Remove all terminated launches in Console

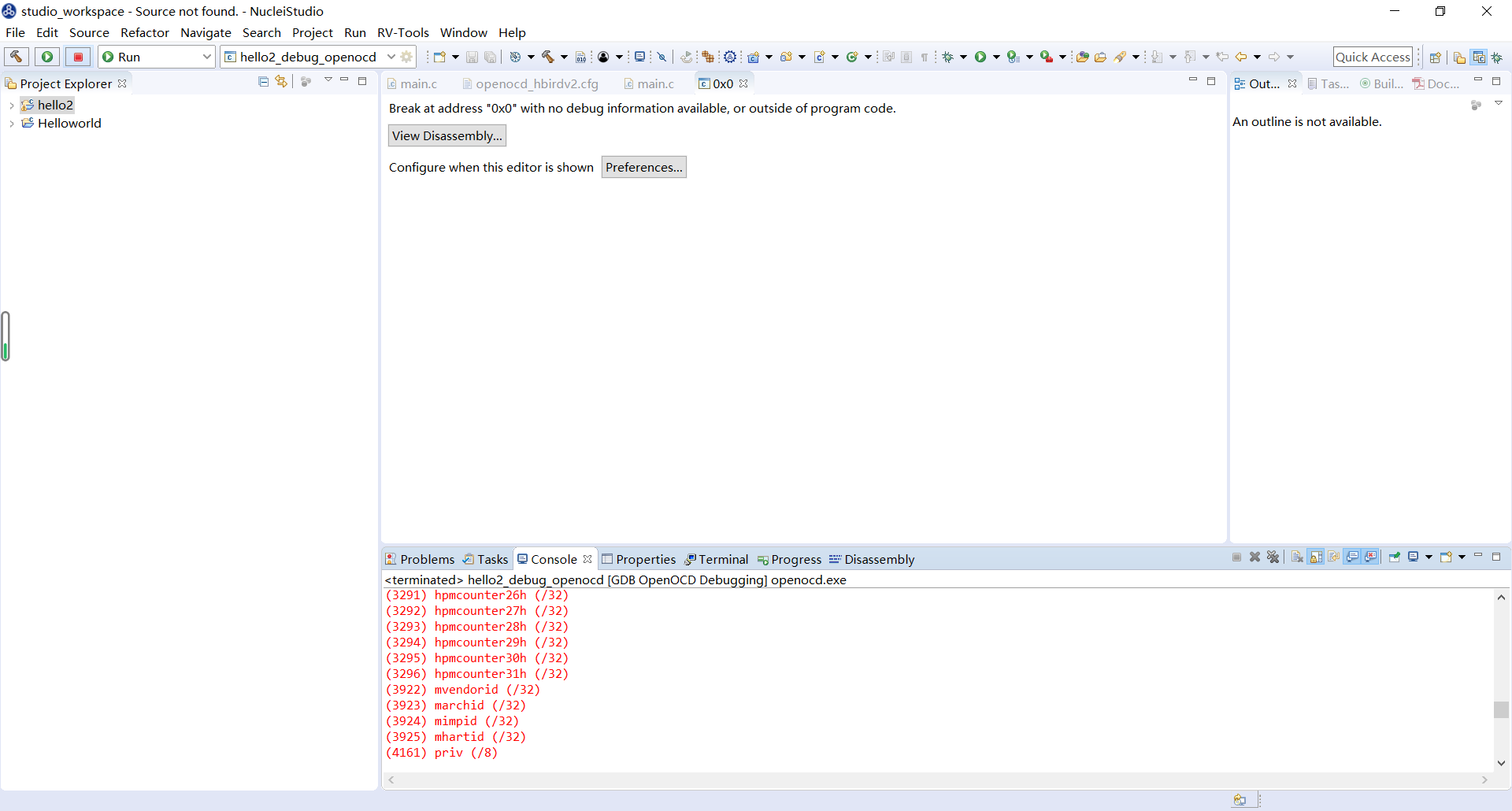click(1273, 557)
